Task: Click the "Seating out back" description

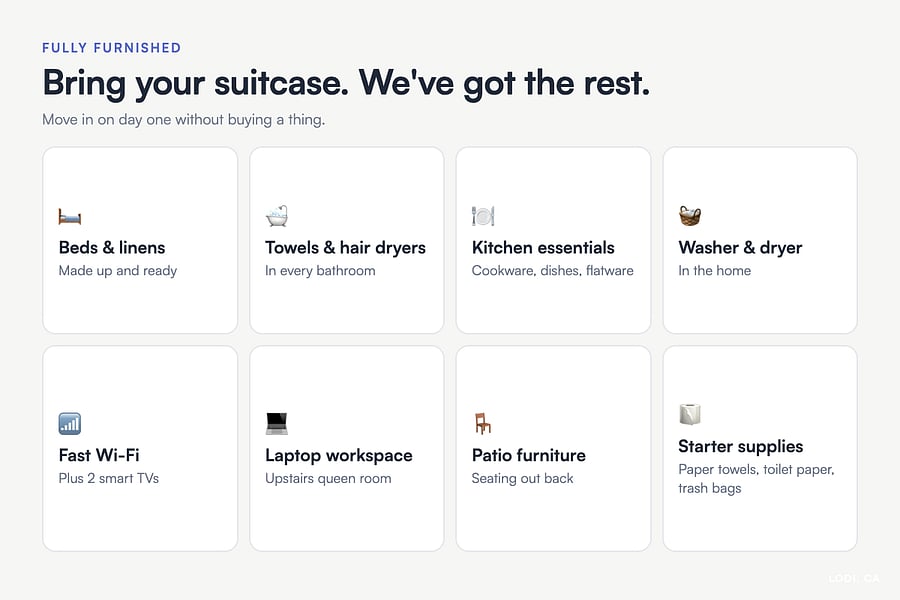Action: tap(522, 478)
